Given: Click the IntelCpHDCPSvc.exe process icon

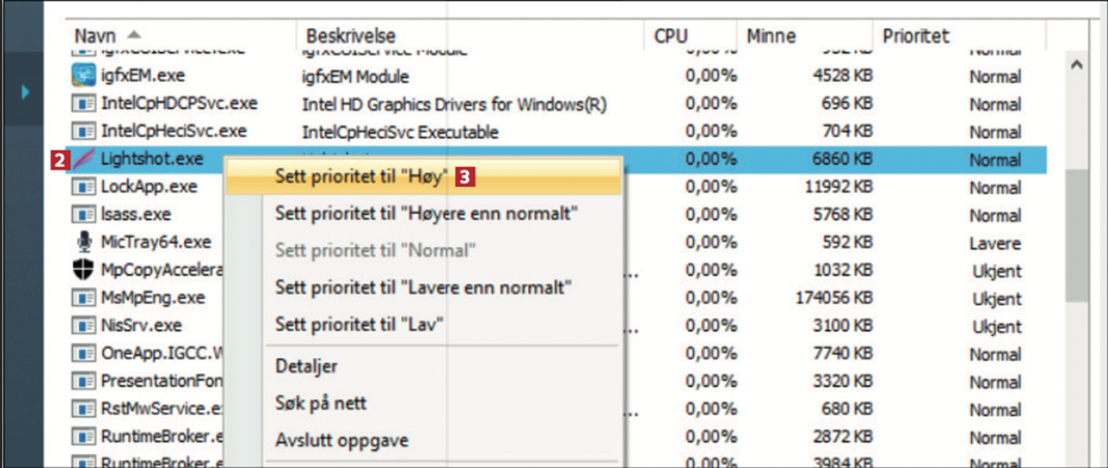Looking at the screenshot, I should (83, 103).
